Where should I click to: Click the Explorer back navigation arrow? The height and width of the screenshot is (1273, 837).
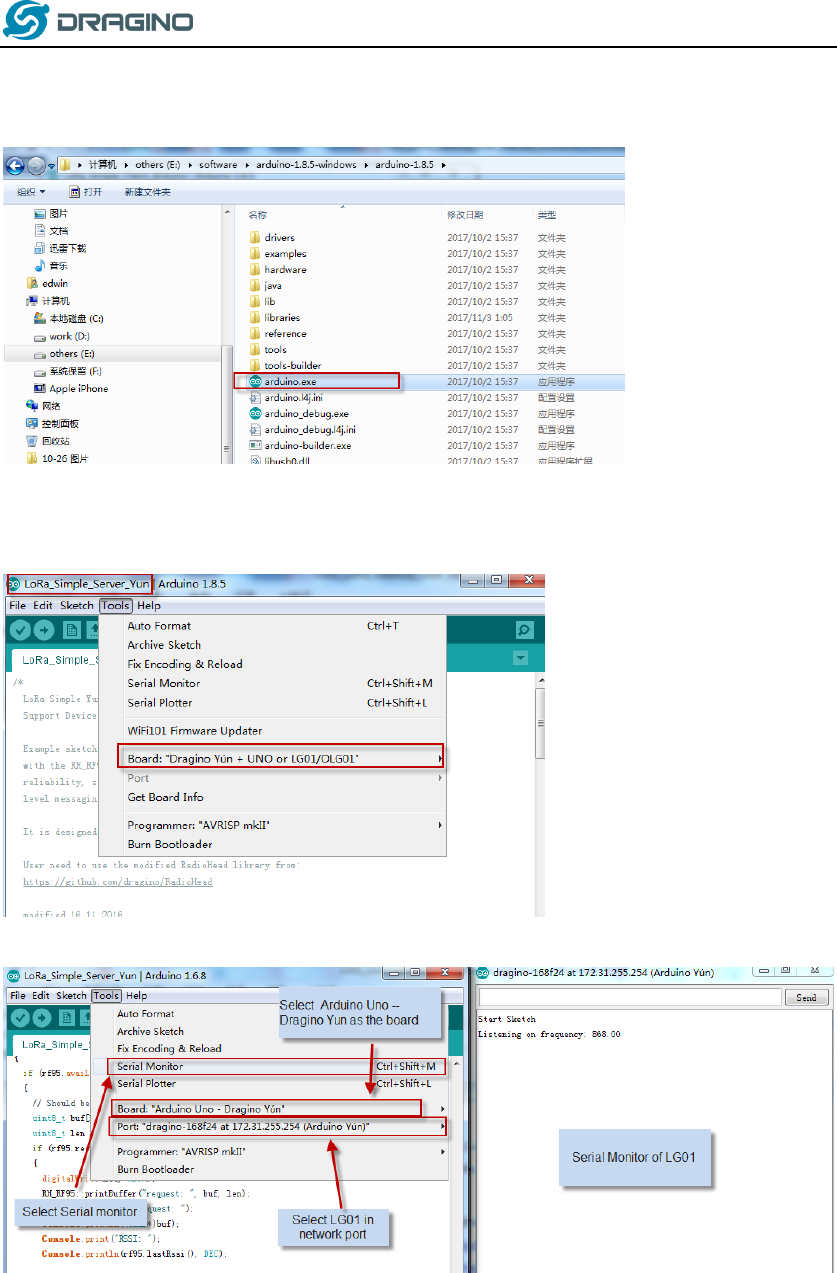17,165
